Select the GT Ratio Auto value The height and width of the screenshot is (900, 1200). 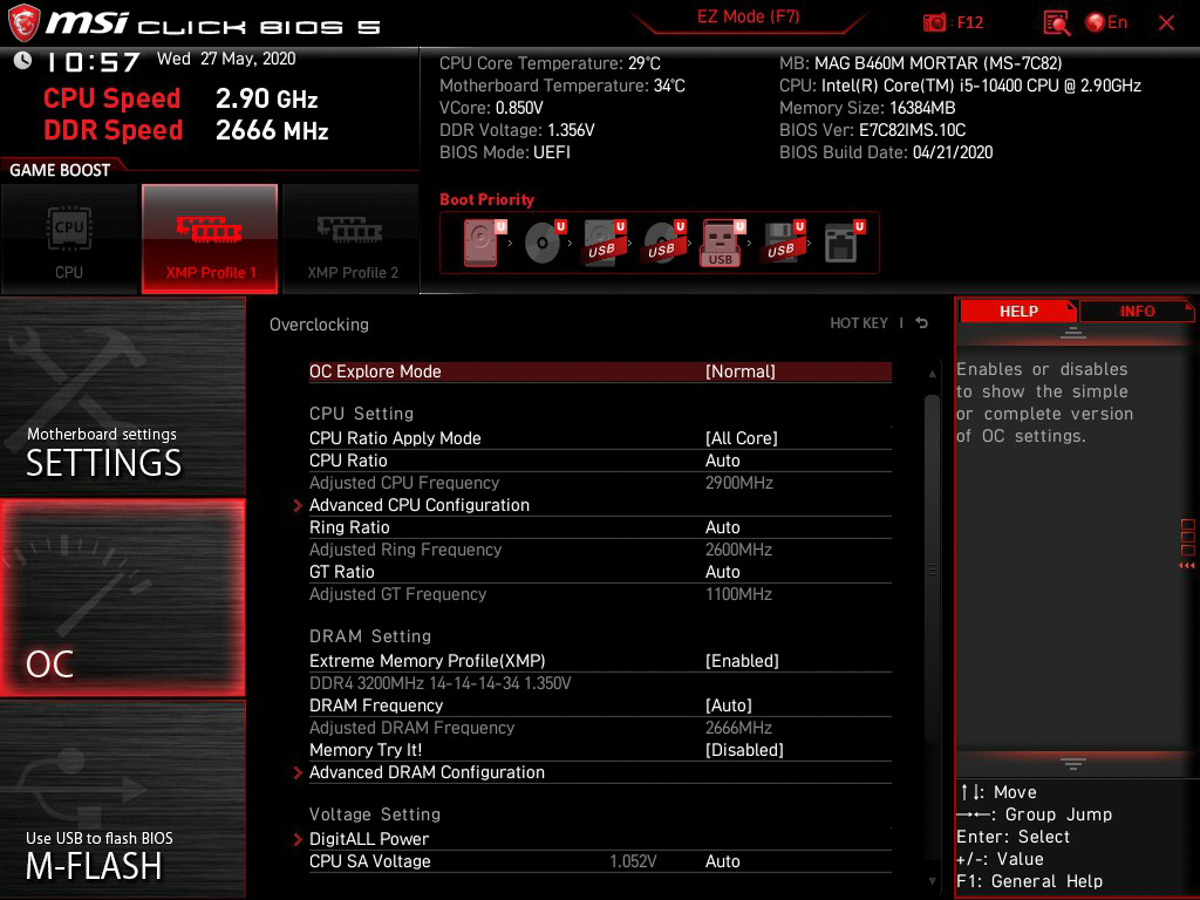pos(723,572)
